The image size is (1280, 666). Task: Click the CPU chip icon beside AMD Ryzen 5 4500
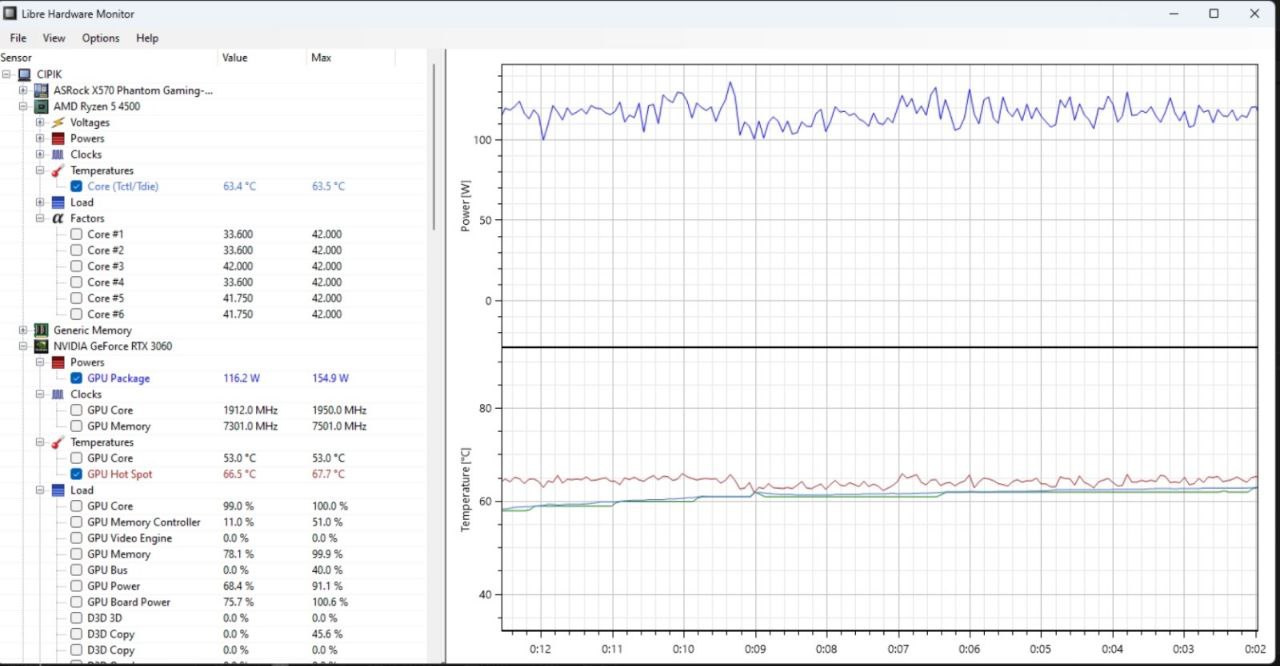click(41, 106)
